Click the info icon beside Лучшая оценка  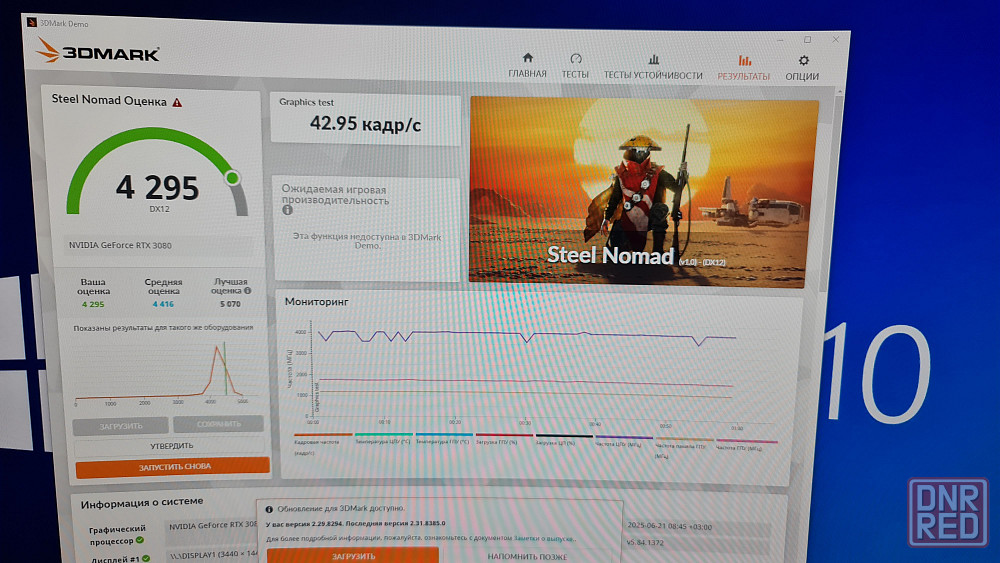click(x=247, y=291)
